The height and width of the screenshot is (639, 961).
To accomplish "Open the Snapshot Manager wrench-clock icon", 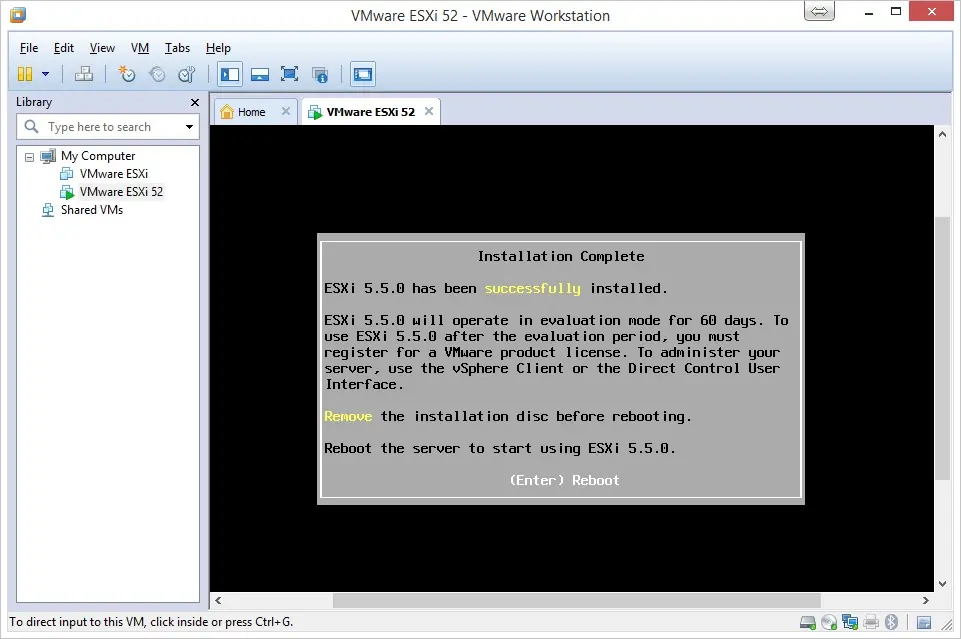I will point(186,74).
